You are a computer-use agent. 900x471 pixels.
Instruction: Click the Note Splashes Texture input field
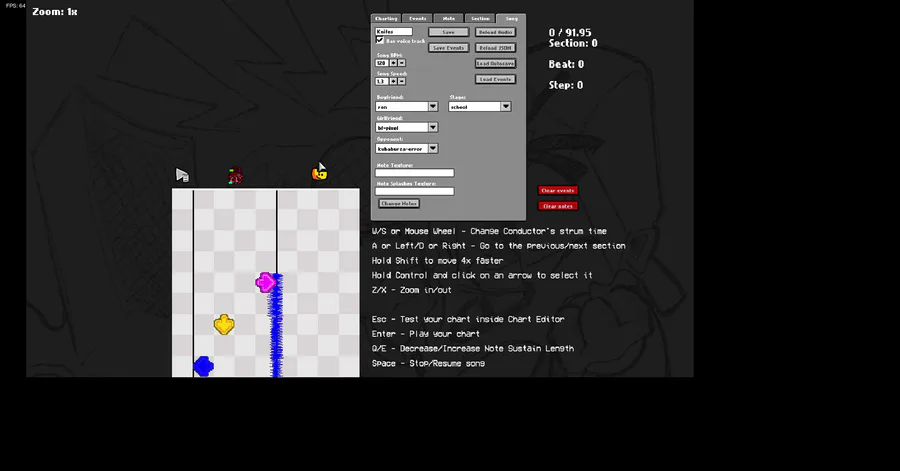pyautogui.click(x=414, y=191)
